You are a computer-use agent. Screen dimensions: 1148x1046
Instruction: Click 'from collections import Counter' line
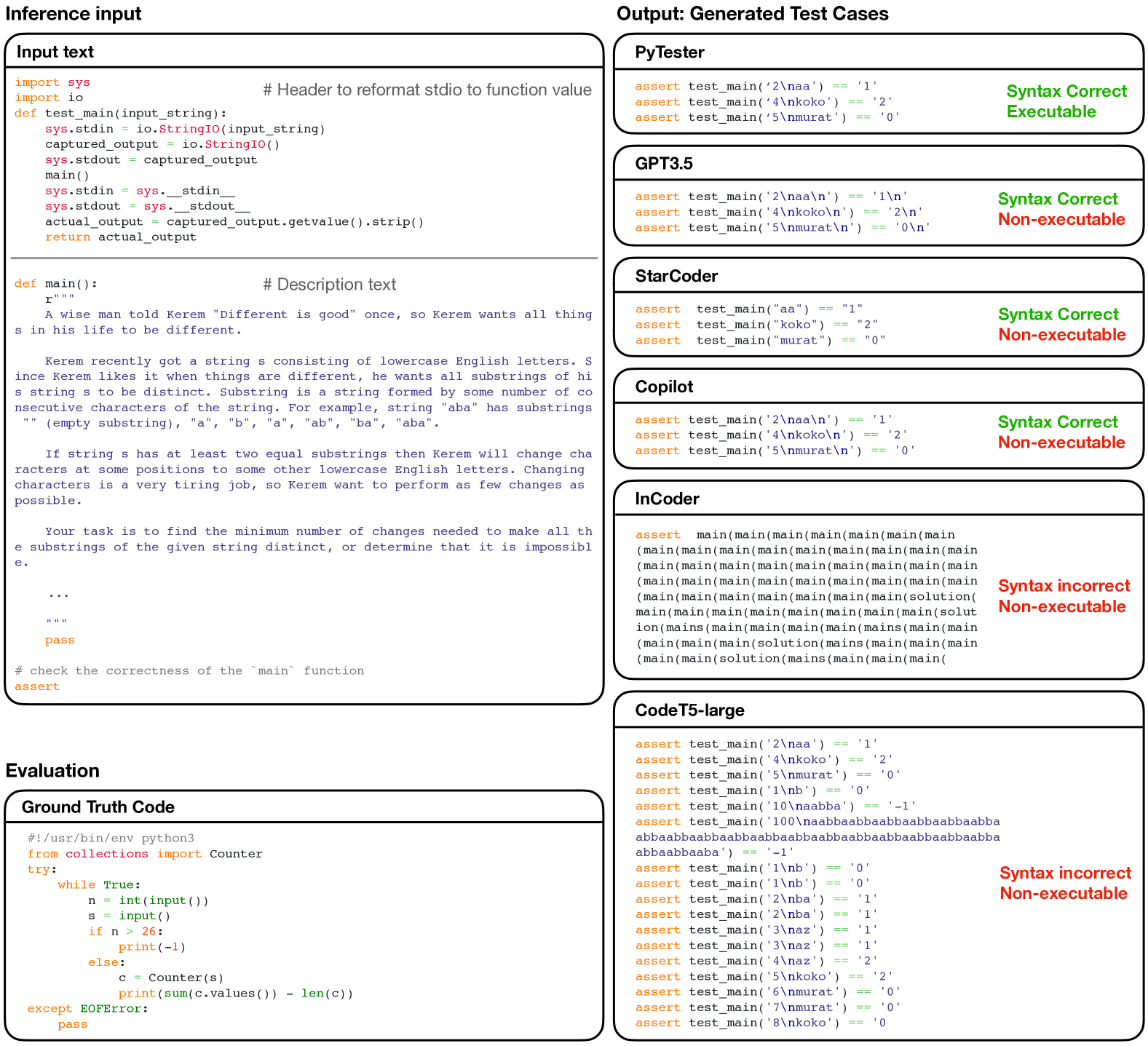(x=145, y=854)
